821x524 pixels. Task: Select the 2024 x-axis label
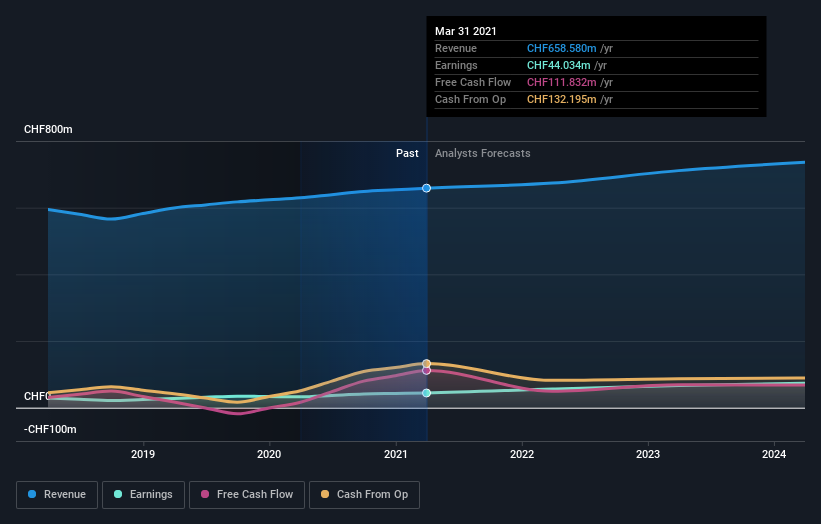tap(774, 454)
